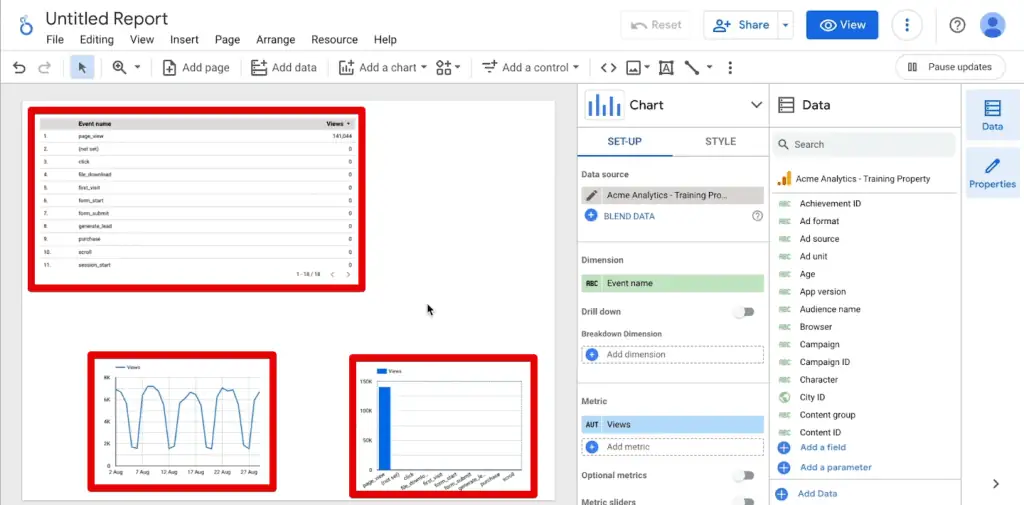Click the Share button
Screen dimensions: 1024x505
tap(741, 25)
